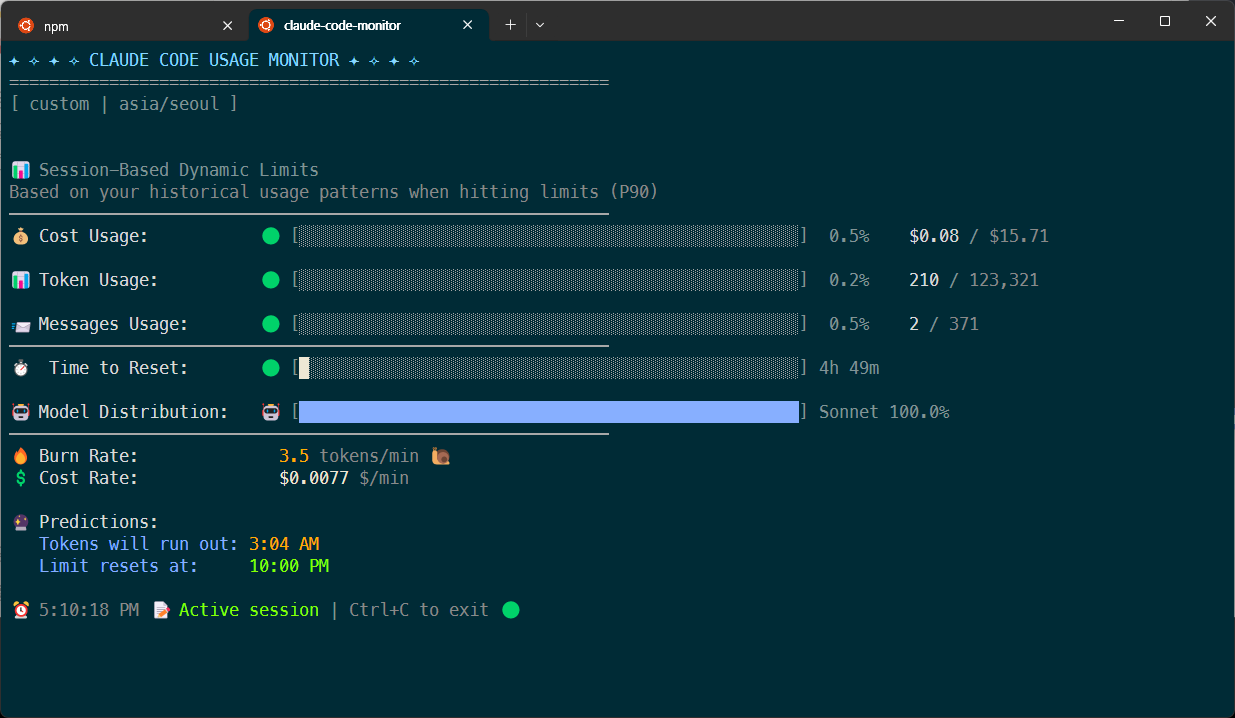The width and height of the screenshot is (1235, 718).
Task: Click the Messages Usage progress bar
Action: (549, 325)
